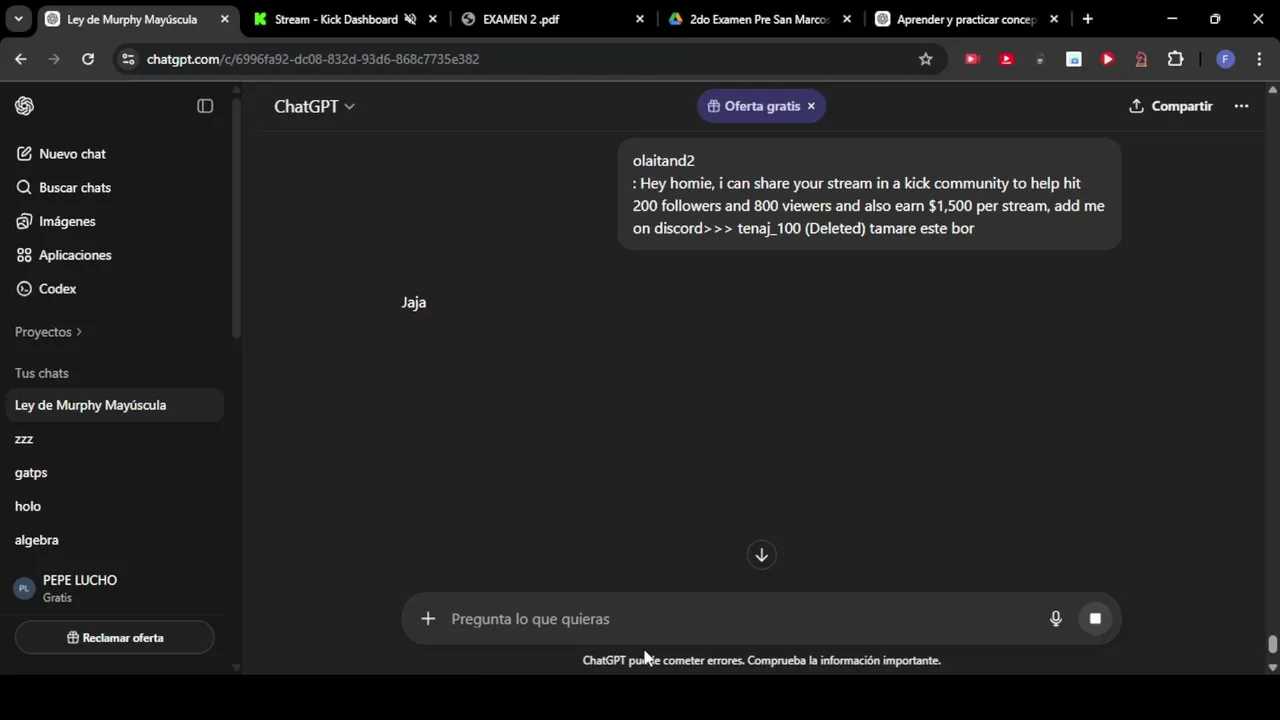Open the tab search dropdown arrow
Screen dimensions: 1280x720
(18, 19)
